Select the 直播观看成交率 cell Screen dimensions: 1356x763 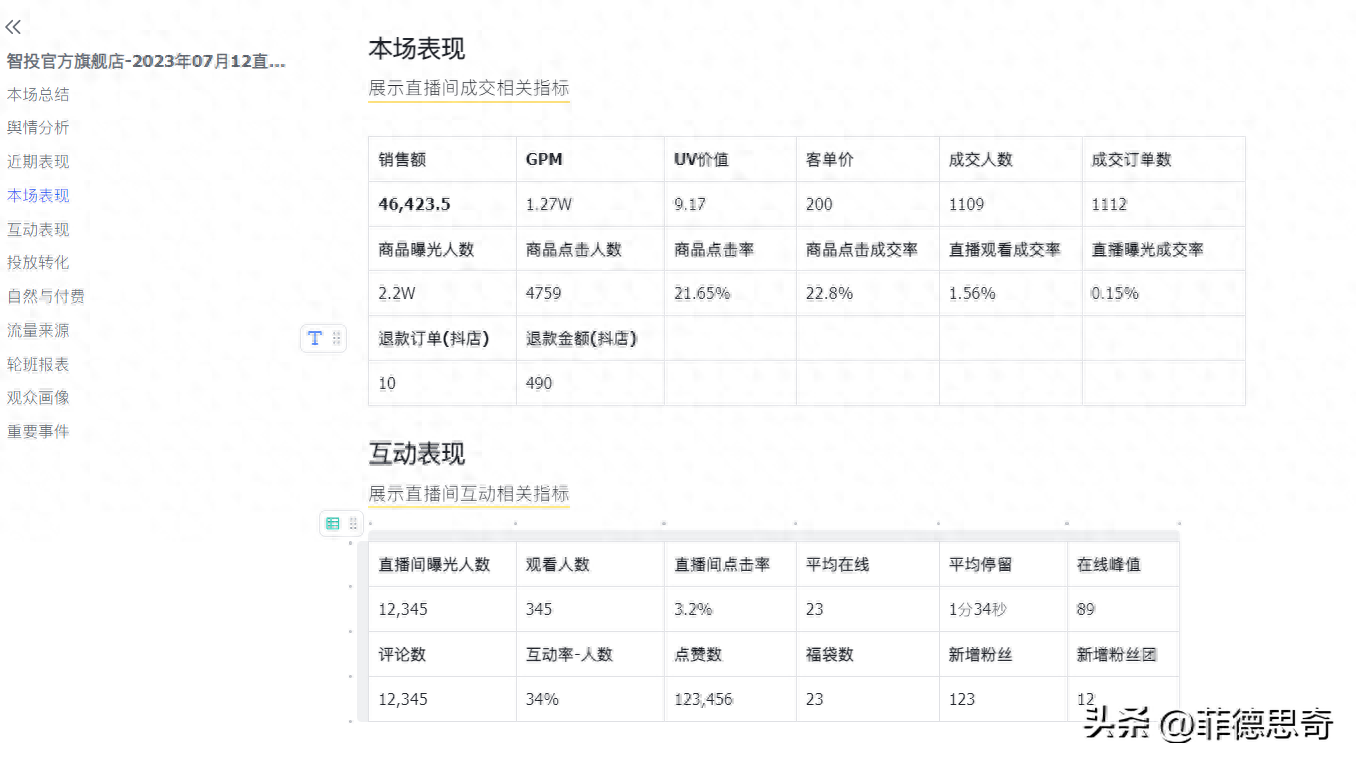(x=1011, y=249)
